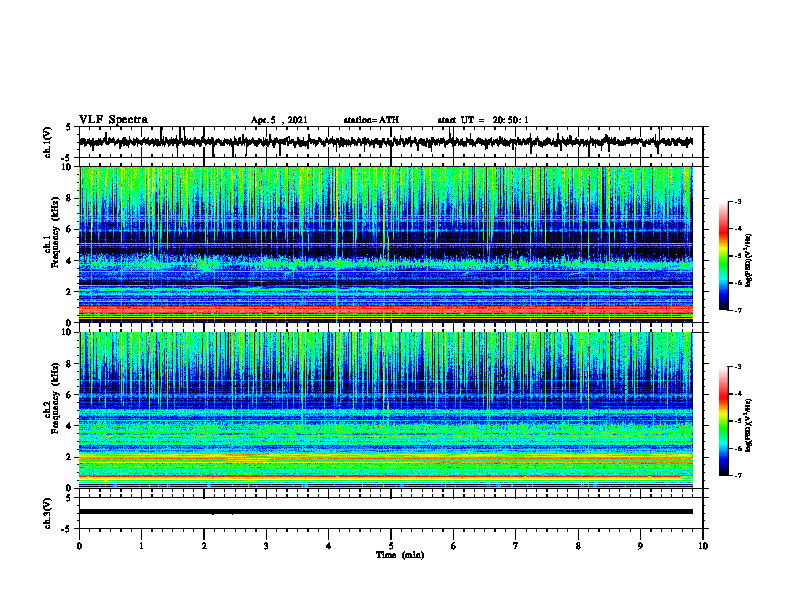Screen dimensions: 792x612
Task: Click the ch.3 flat black voltage trace
Action: [386, 512]
